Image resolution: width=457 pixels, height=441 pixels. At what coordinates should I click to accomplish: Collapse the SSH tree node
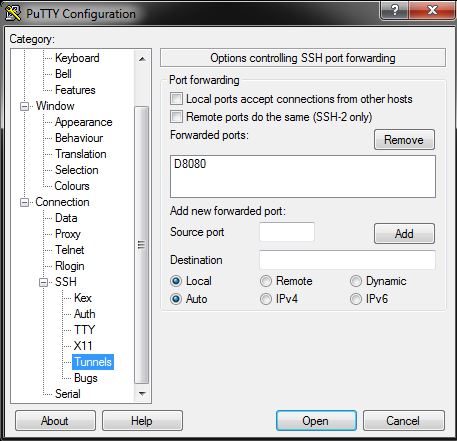coord(43,282)
